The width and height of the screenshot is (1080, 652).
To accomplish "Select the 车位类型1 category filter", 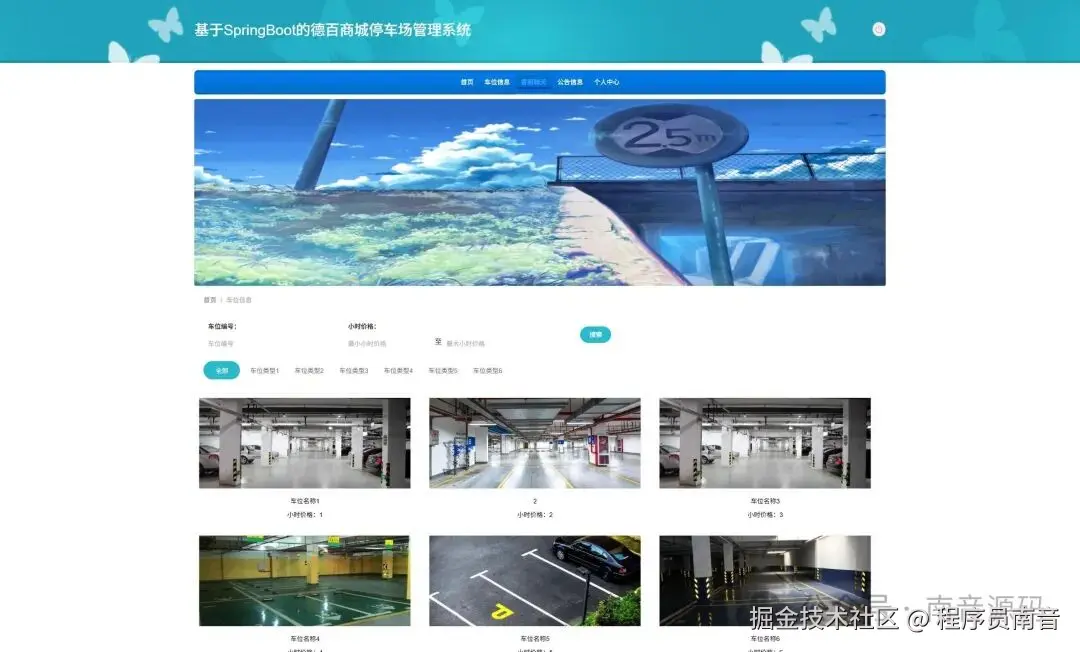I will 264,369.
